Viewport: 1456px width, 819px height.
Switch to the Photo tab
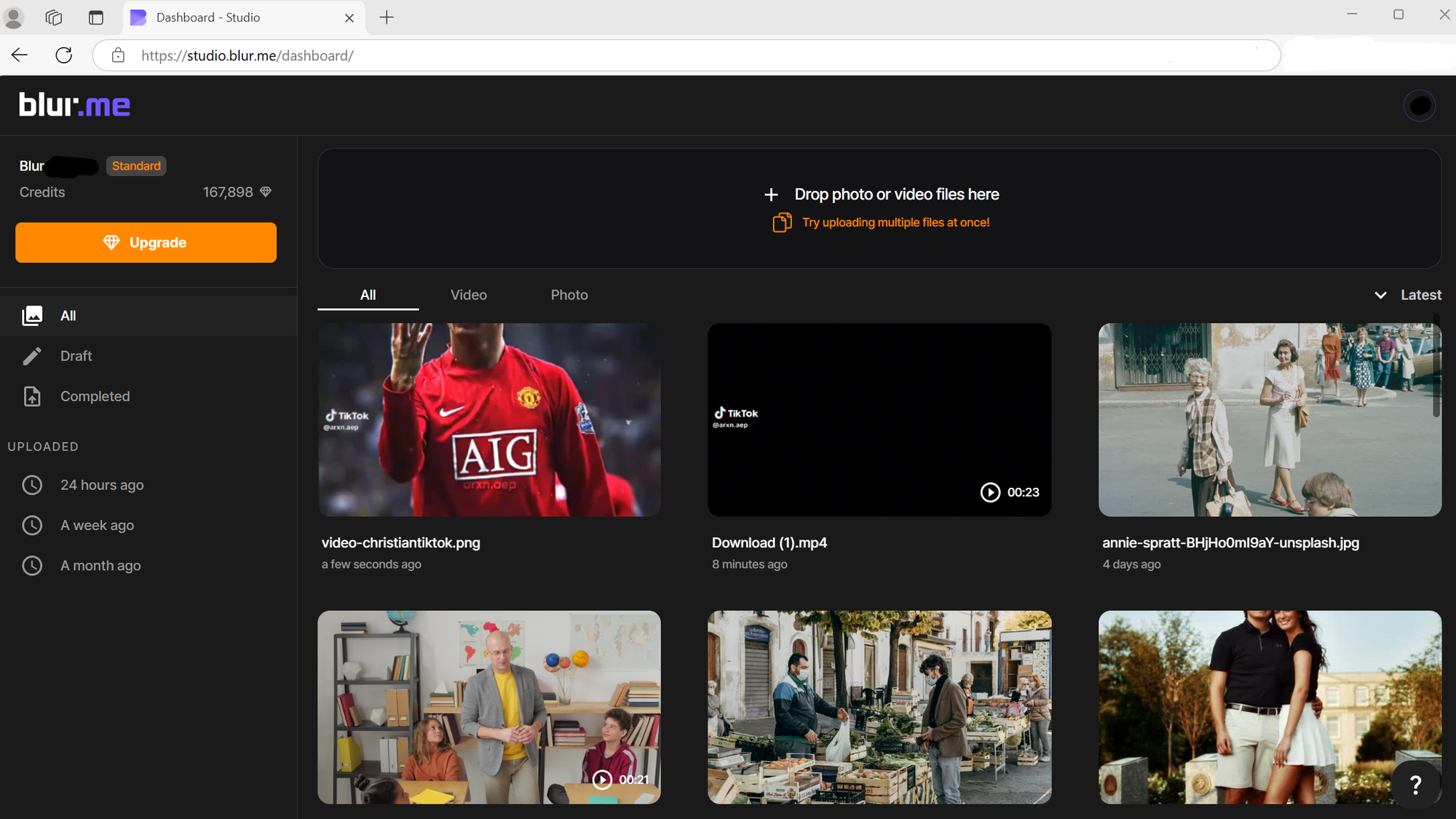(x=569, y=295)
